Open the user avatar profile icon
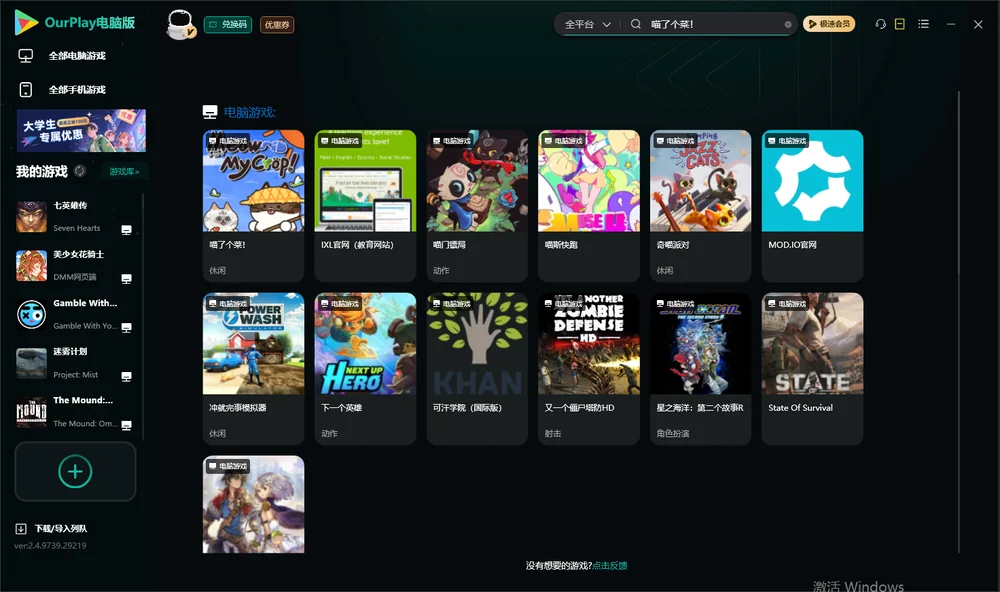Viewport: 1000px width, 592px height. [x=180, y=24]
